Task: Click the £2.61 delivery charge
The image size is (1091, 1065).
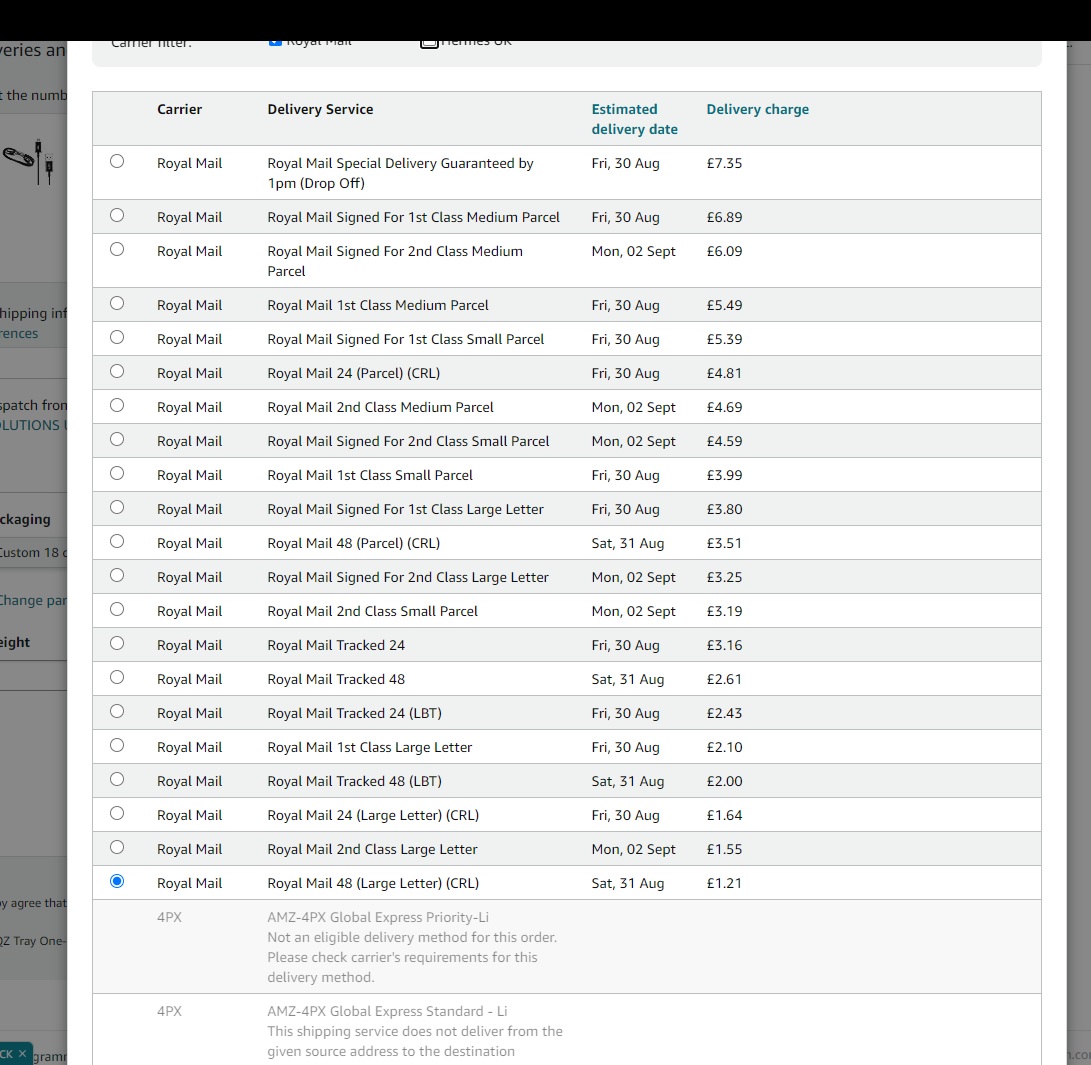Action: tap(724, 680)
